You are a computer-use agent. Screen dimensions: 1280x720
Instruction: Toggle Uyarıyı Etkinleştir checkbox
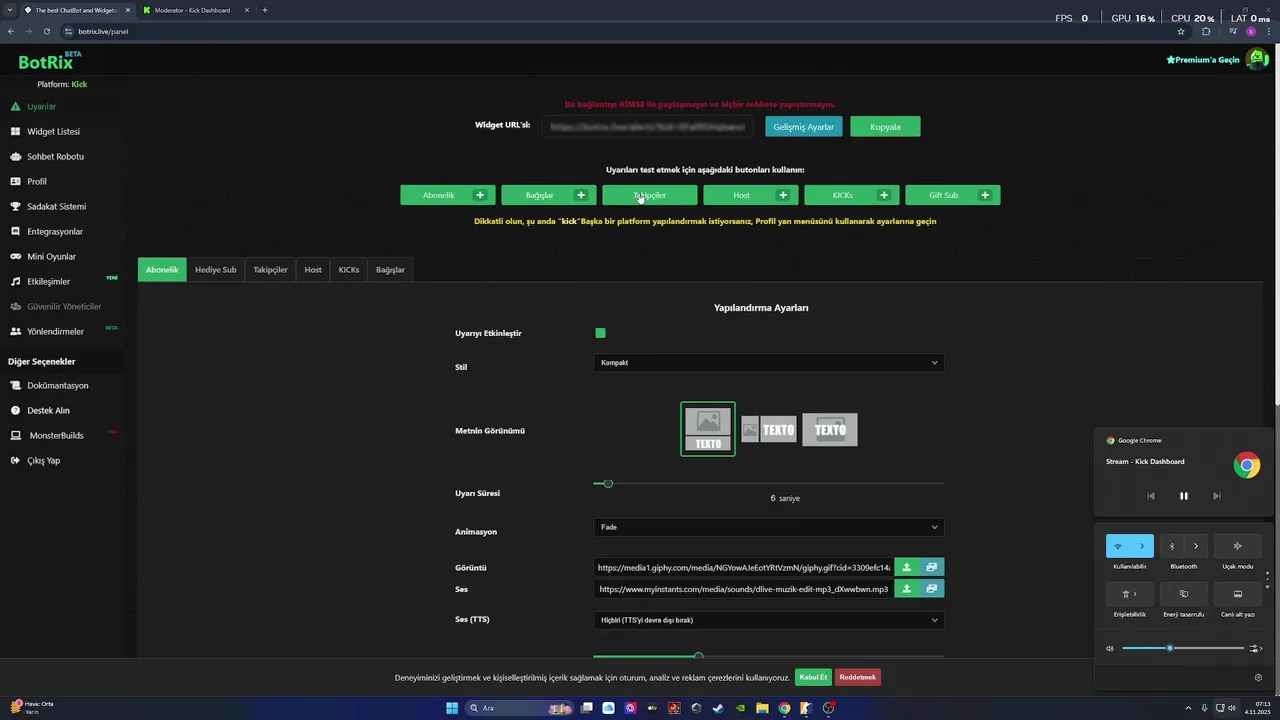[600, 333]
